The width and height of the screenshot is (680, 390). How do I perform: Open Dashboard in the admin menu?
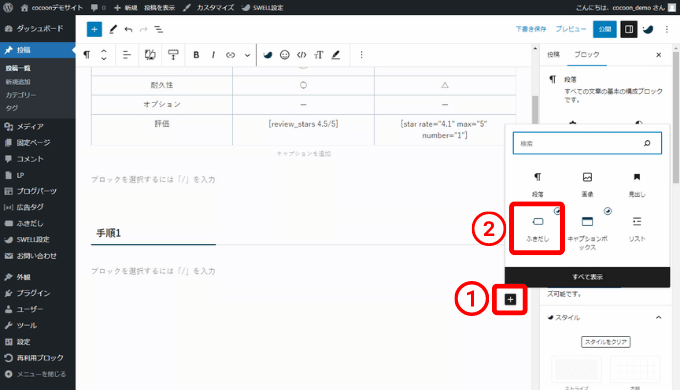pyautogui.click(x=38, y=29)
